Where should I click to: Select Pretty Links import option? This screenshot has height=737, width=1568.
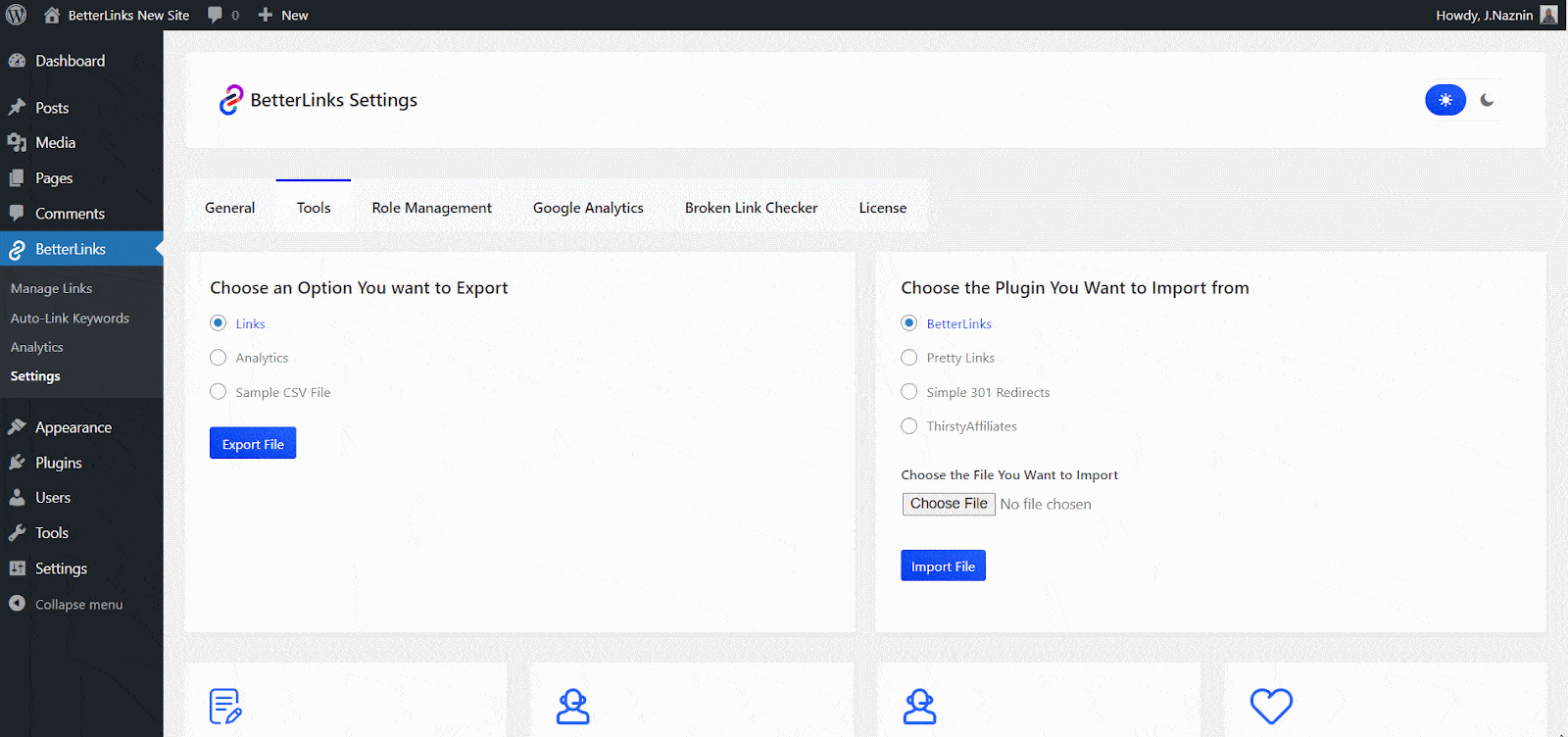(909, 358)
